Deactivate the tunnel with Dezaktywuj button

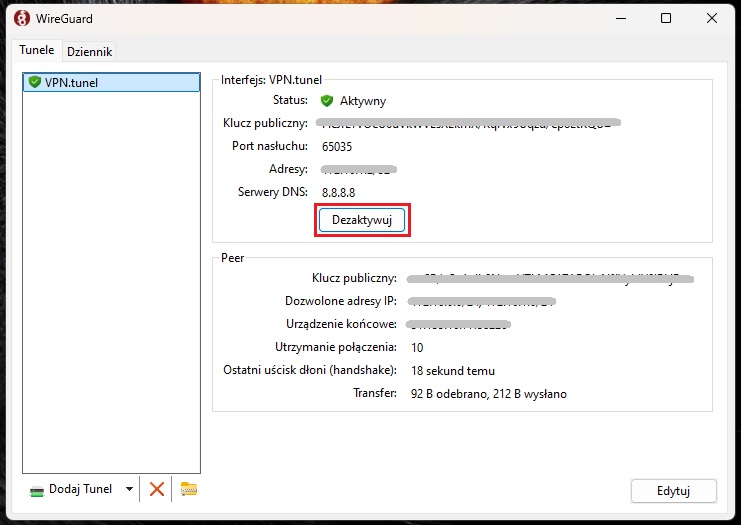click(362, 220)
